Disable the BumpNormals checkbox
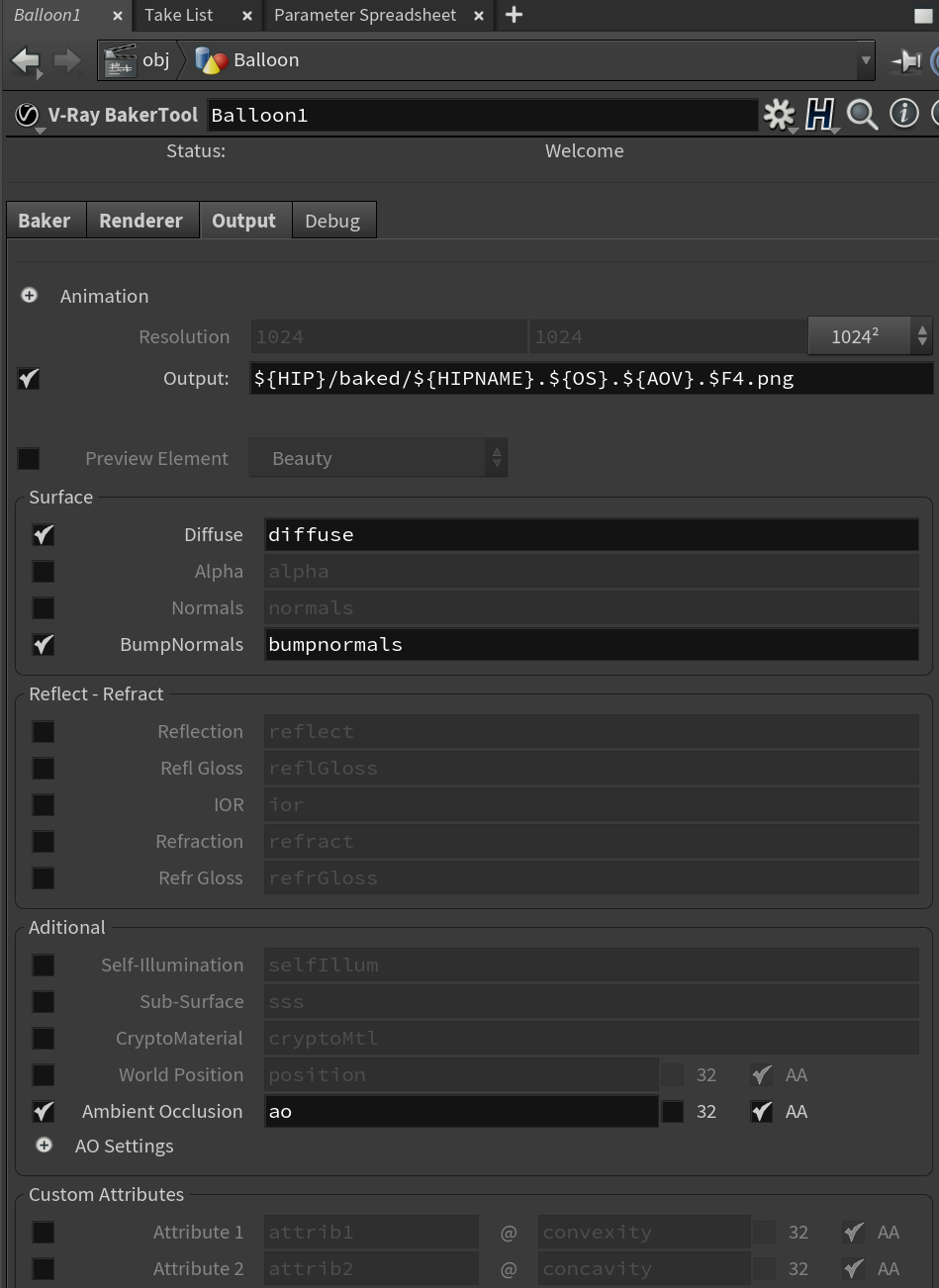This screenshot has width=939, height=1288. (x=44, y=645)
